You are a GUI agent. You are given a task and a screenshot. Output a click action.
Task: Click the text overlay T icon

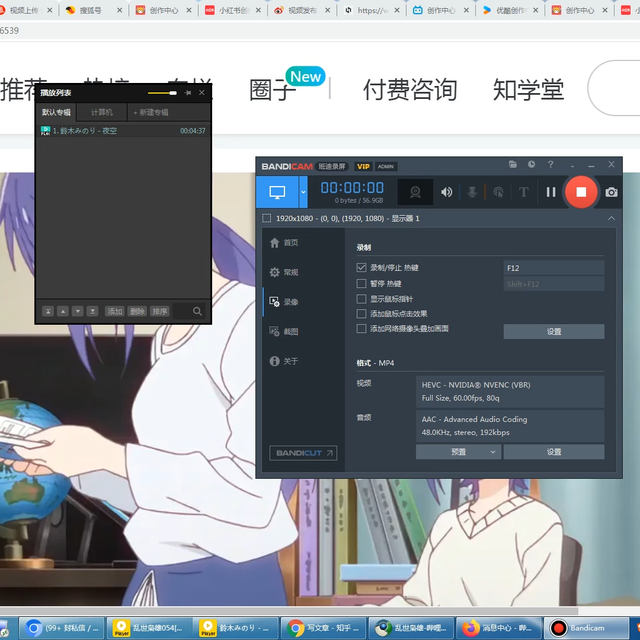tap(523, 192)
